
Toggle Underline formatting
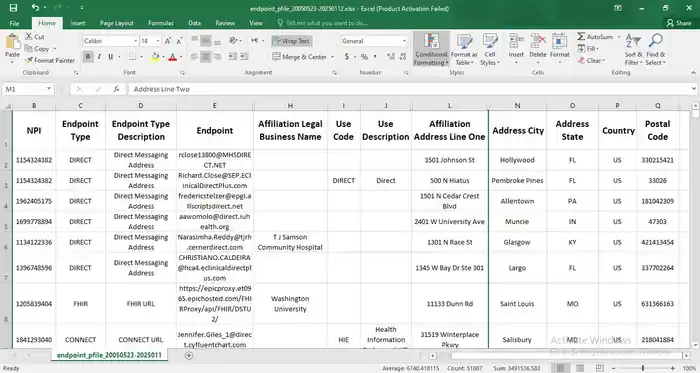pos(110,57)
